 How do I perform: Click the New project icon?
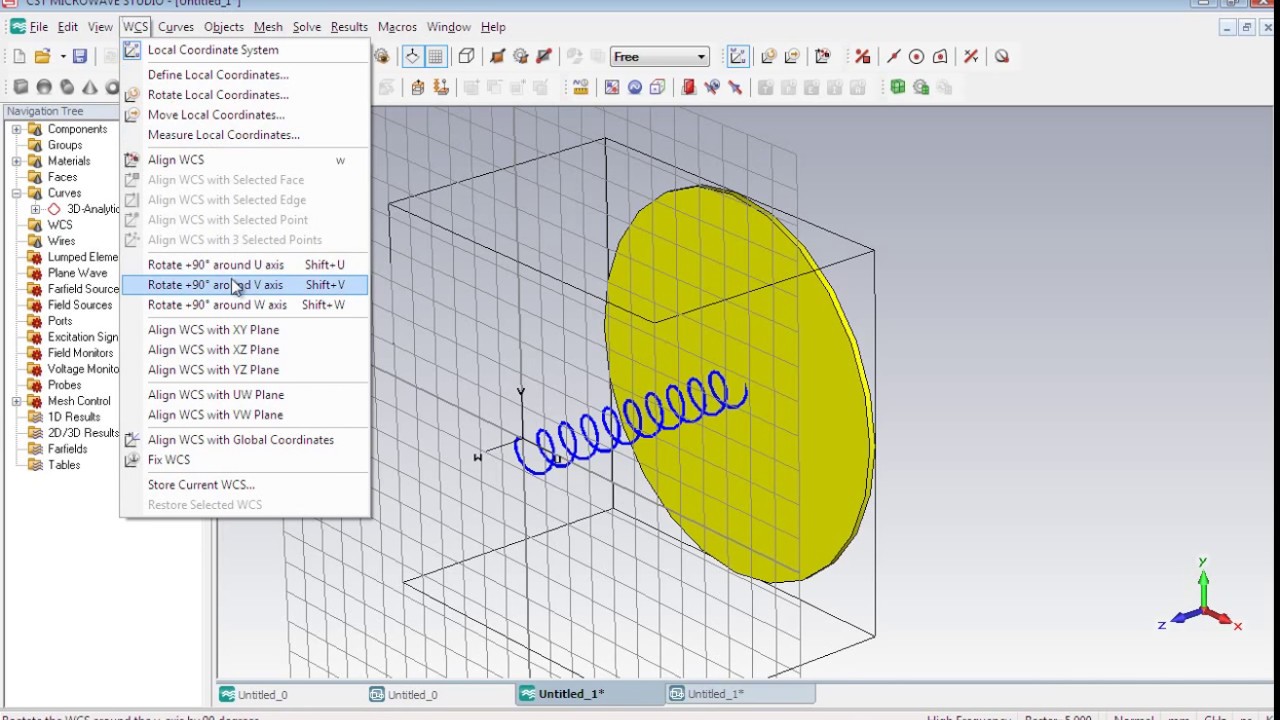coord(19,57)
